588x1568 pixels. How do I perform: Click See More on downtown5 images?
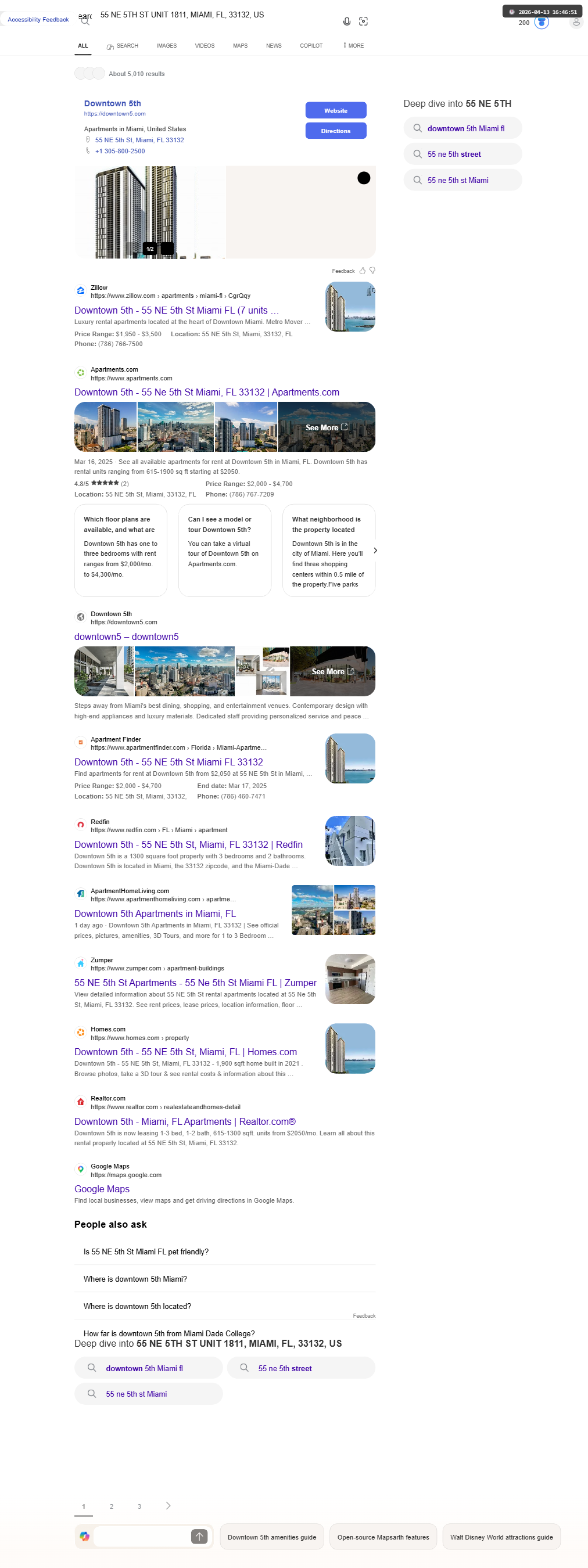(332, 671)
